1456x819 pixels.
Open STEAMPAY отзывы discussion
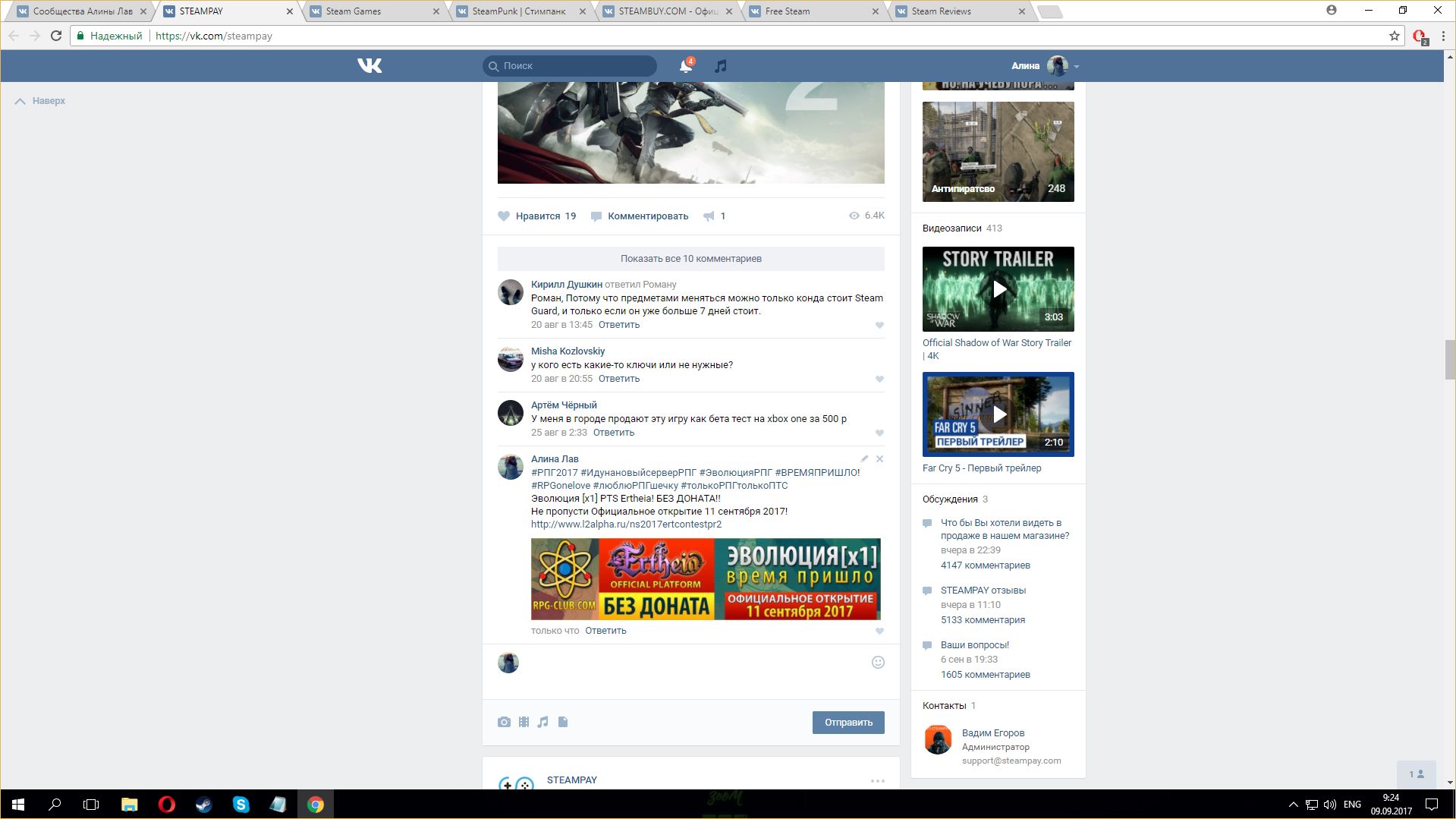tap(983, 591)
